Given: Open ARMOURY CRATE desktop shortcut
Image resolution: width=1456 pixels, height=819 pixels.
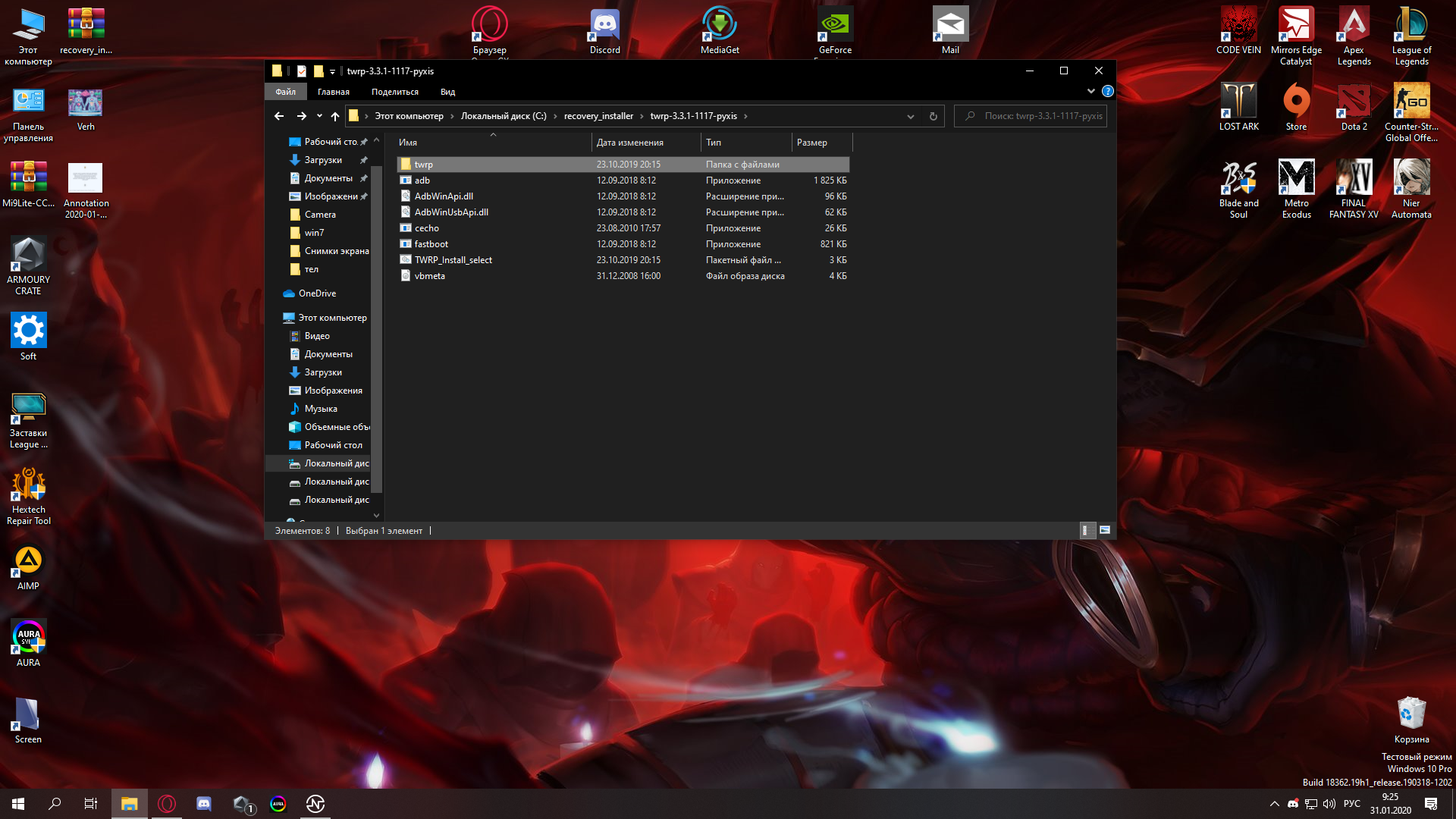Looking at the screenshot, I should pos(28,266).
